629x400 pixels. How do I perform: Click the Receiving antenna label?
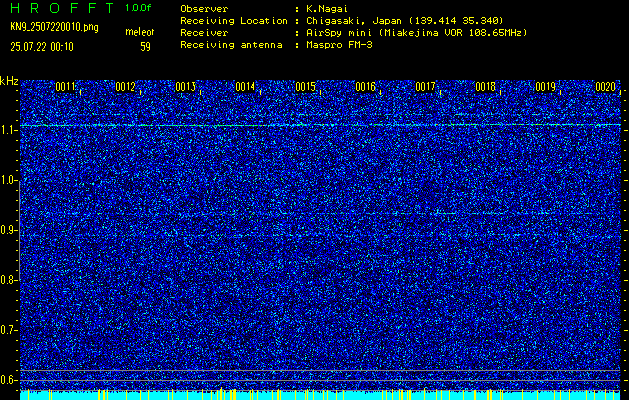tap(231, 45)
